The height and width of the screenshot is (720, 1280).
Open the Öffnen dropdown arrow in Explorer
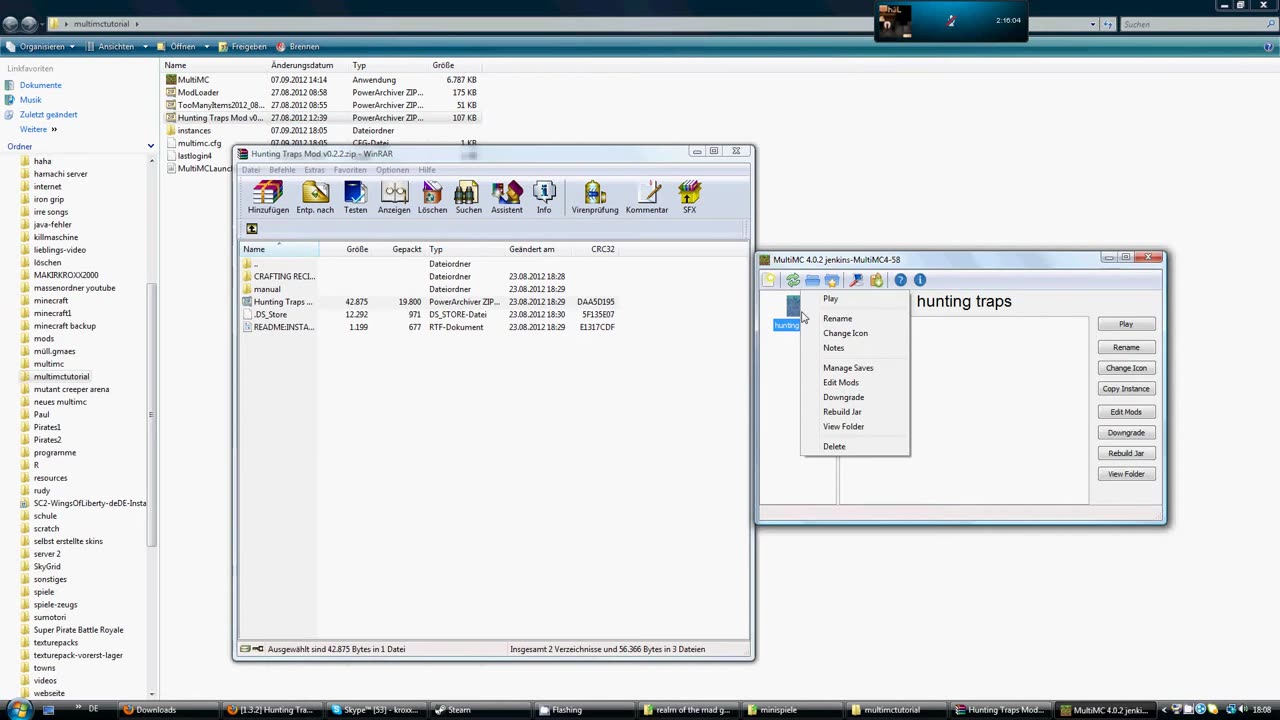207,46
